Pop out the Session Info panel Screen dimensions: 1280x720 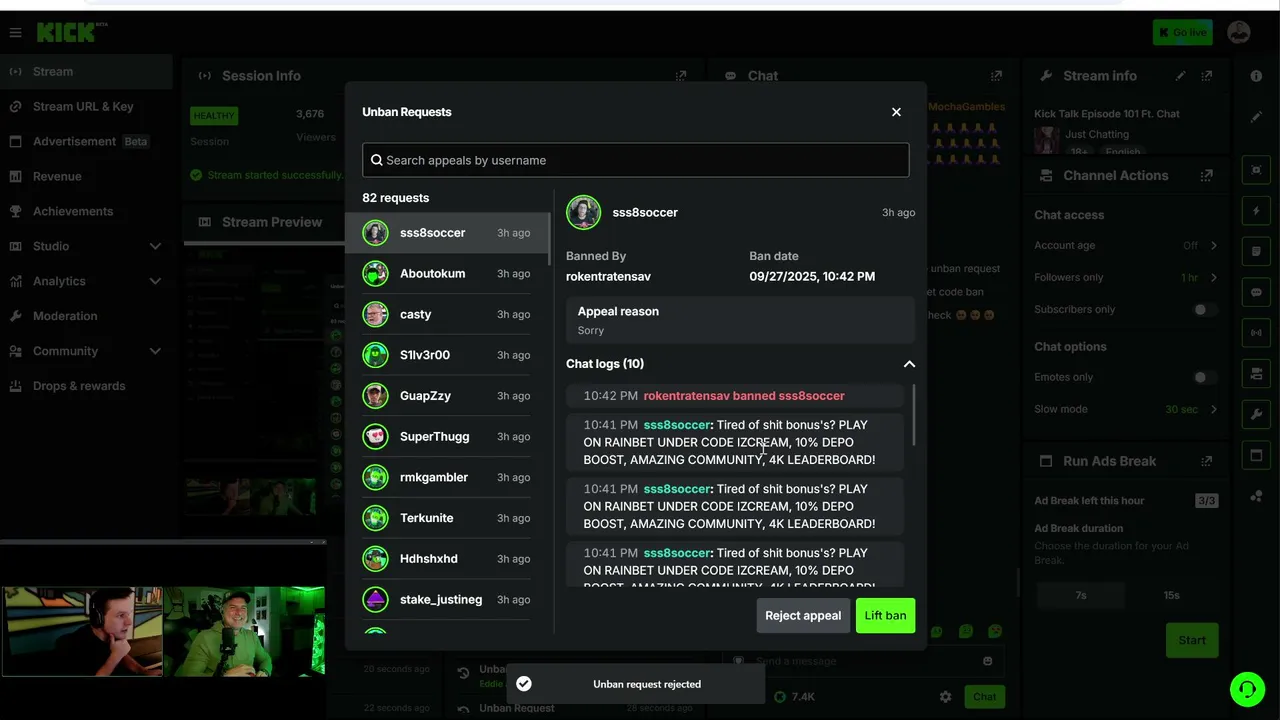pyautogui.click(x=681, y=76)
